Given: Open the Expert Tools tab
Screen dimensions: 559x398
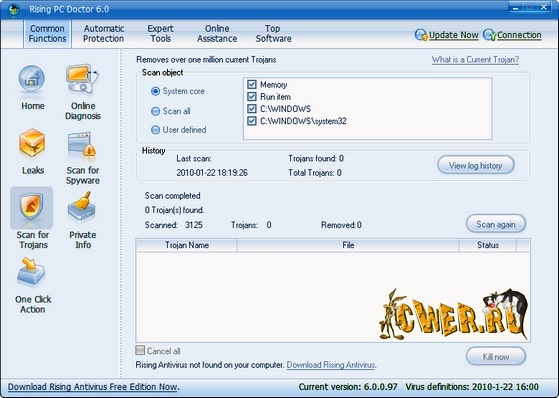Looking at the screenshot, I should [x=160, y=34].
